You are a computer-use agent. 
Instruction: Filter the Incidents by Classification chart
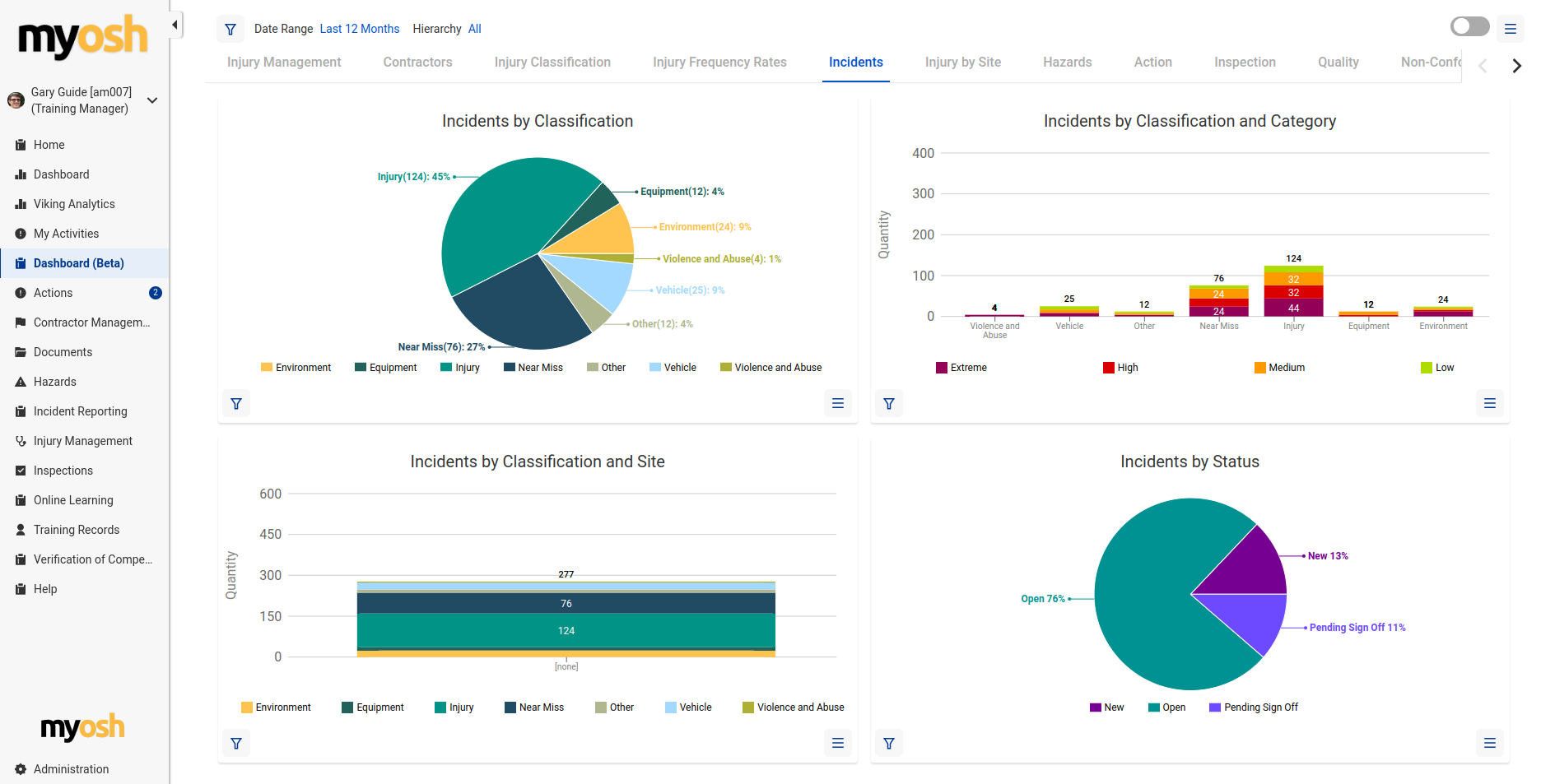(236, 403)
